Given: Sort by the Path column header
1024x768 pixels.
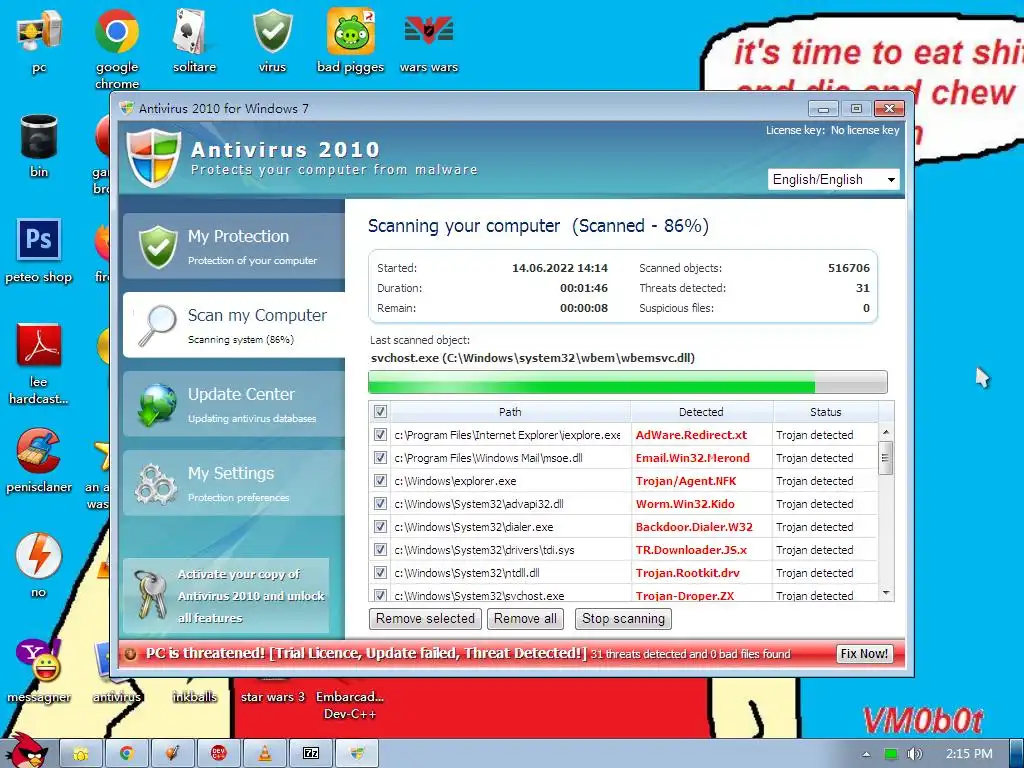Looking at the screenshot, I should point(510,411).
